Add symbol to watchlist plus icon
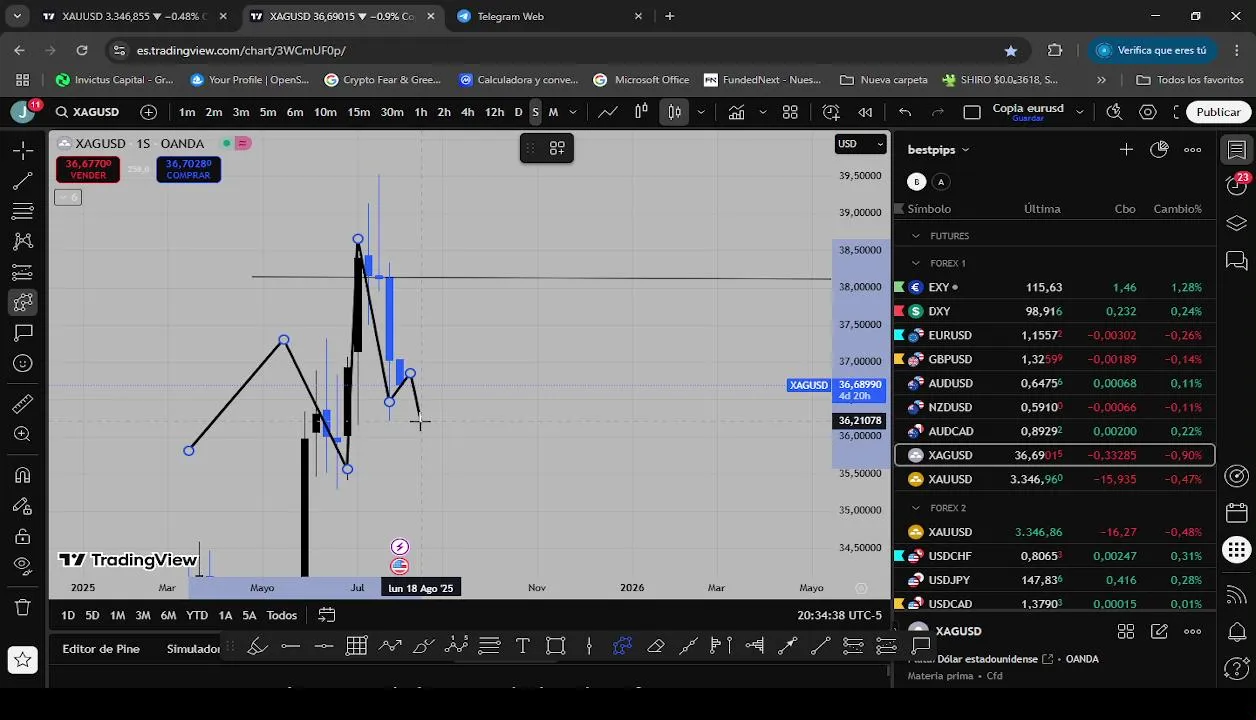This screenshot has width=1256, height=720. point(1126,150)
